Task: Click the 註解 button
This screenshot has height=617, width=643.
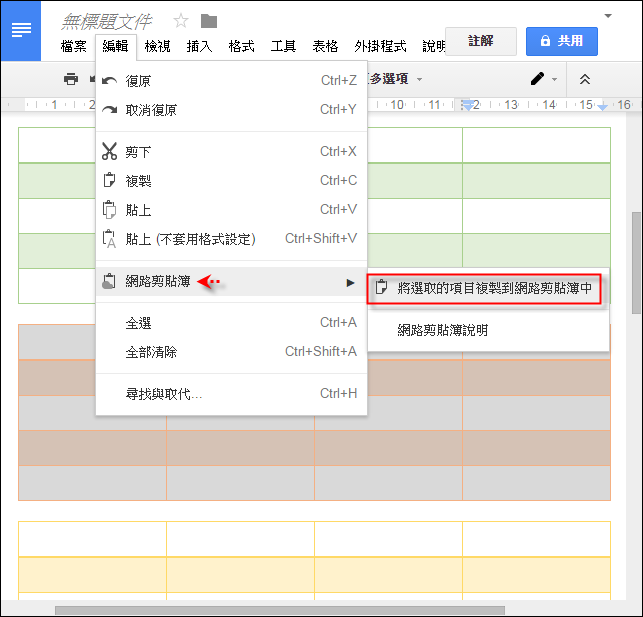Action: (481, 41)
